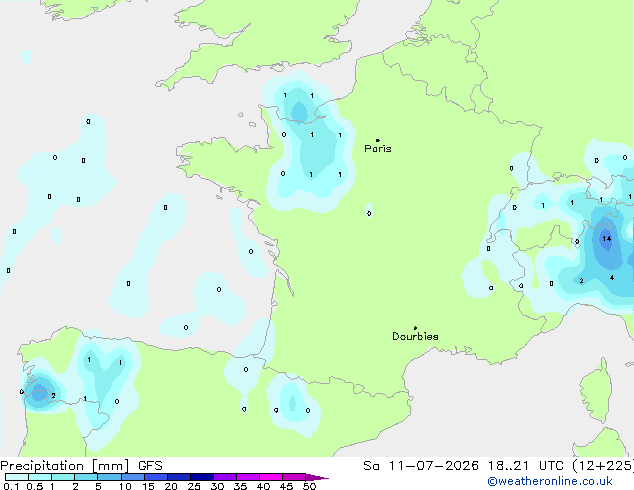Pick the purple legend swatch between 30 and 35
The image size is (634, 490).
[225, 477]
